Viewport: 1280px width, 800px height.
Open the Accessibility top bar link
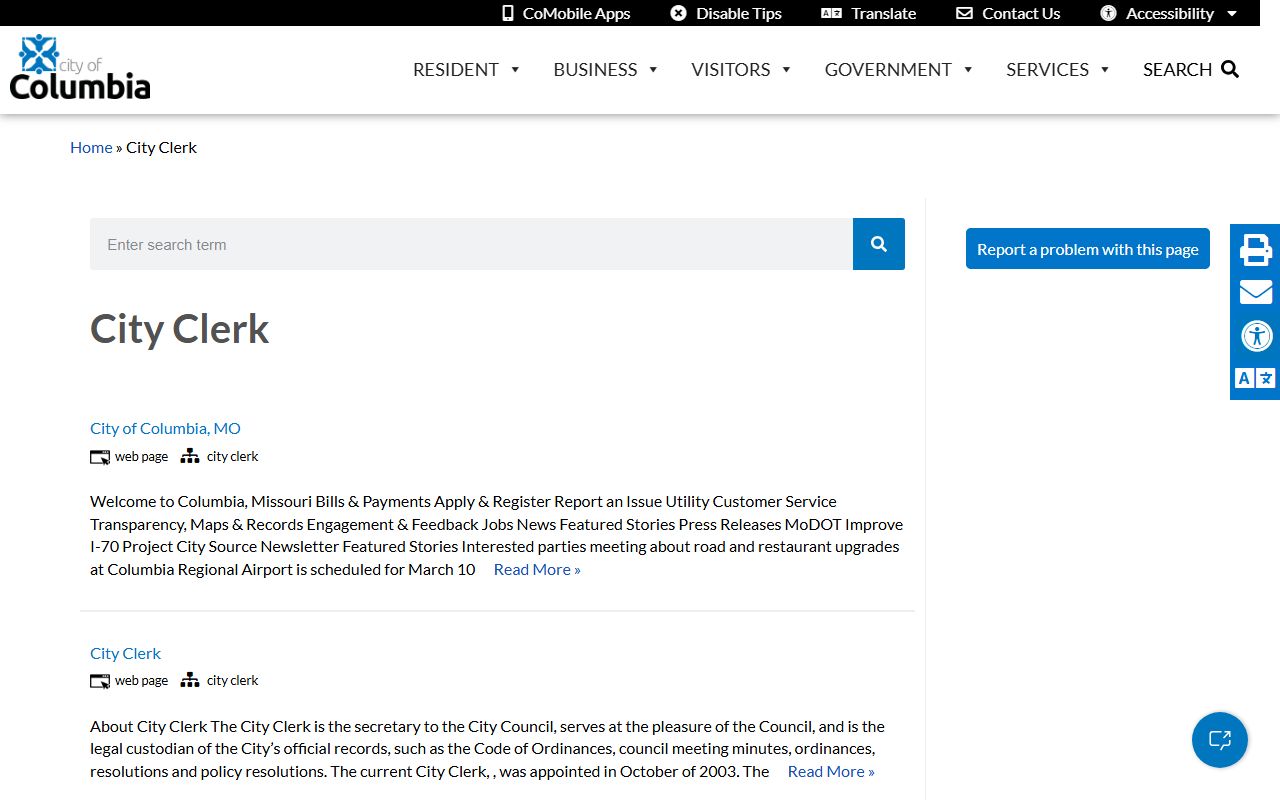tap(1170, 13)
